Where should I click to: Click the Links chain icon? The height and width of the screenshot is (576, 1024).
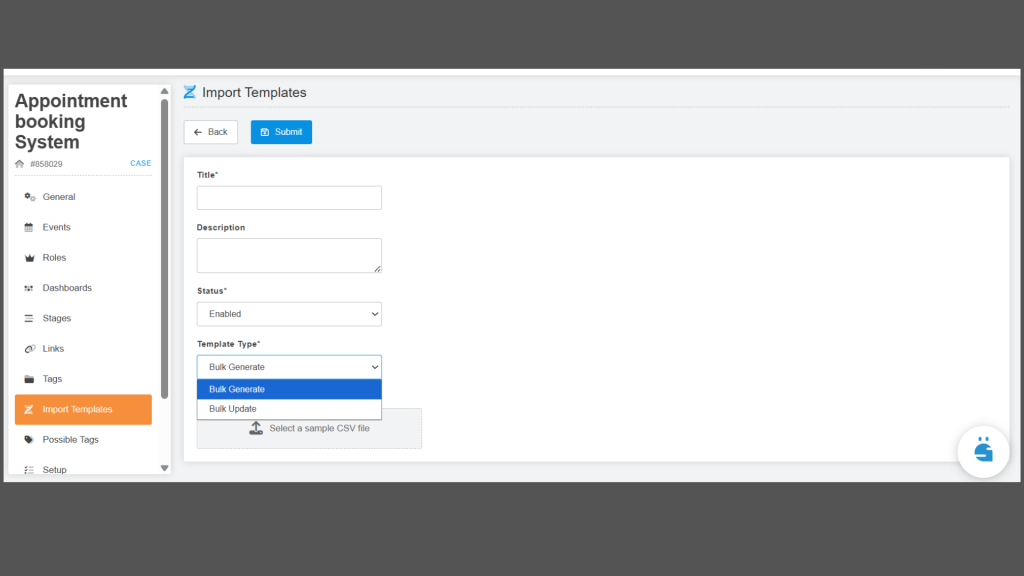(x=29, y=349)
